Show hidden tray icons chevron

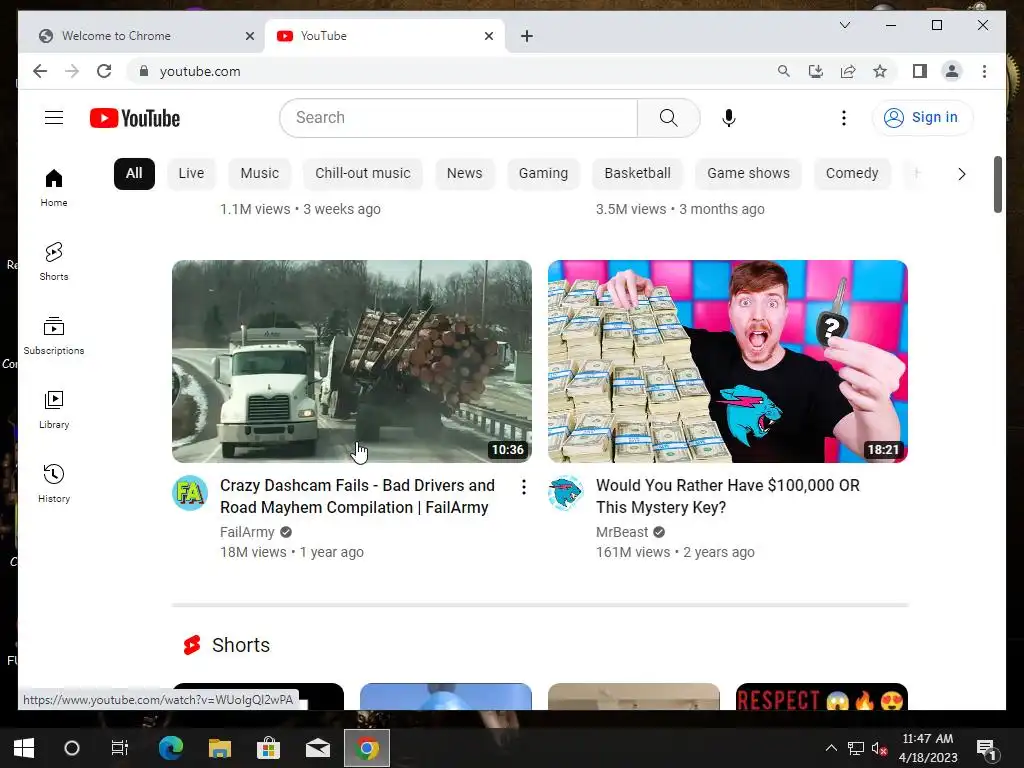click(x=831, y=748)
